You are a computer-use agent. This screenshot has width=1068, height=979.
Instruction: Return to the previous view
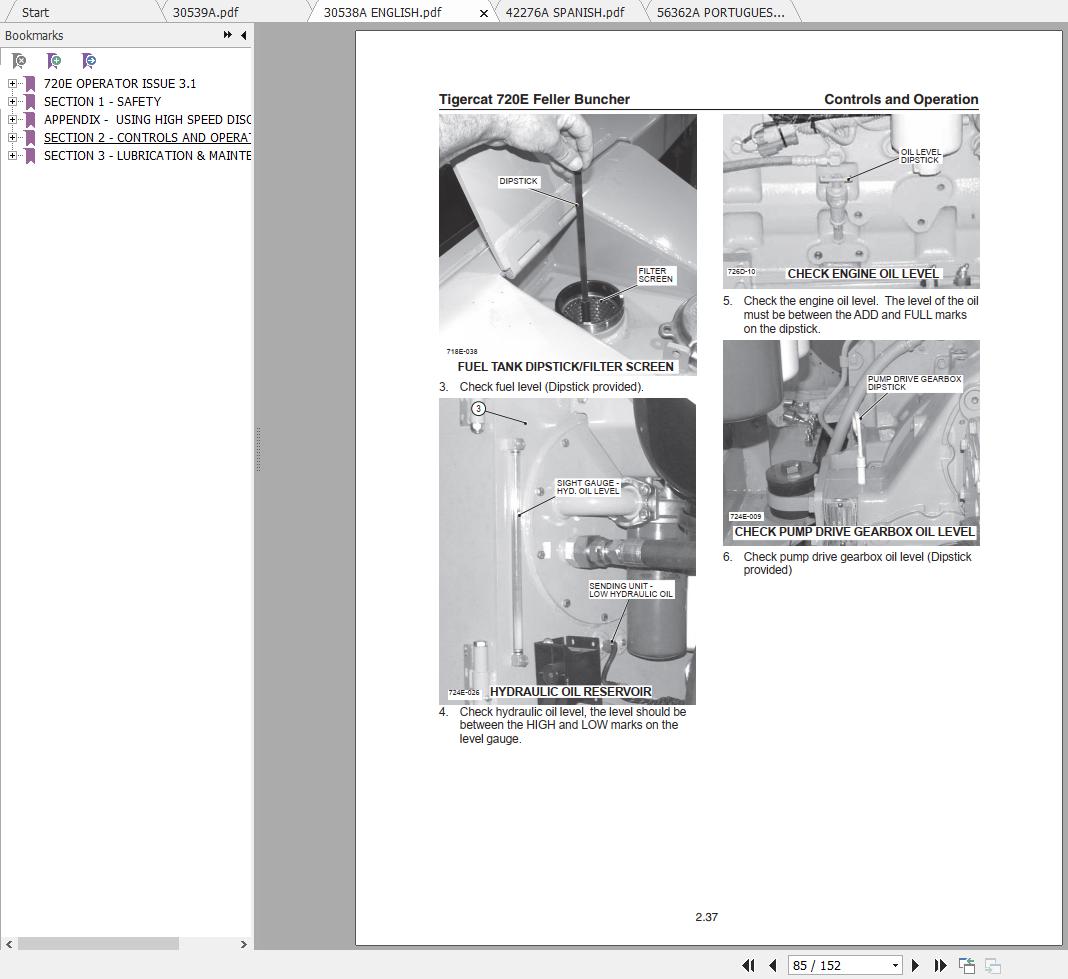coord(966,965)
